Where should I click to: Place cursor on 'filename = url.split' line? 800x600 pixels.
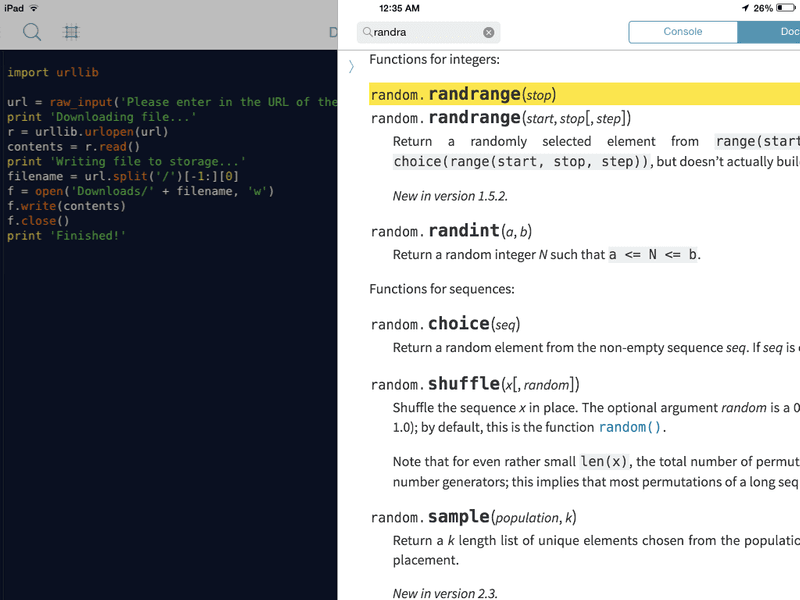[x=123, y=176]
